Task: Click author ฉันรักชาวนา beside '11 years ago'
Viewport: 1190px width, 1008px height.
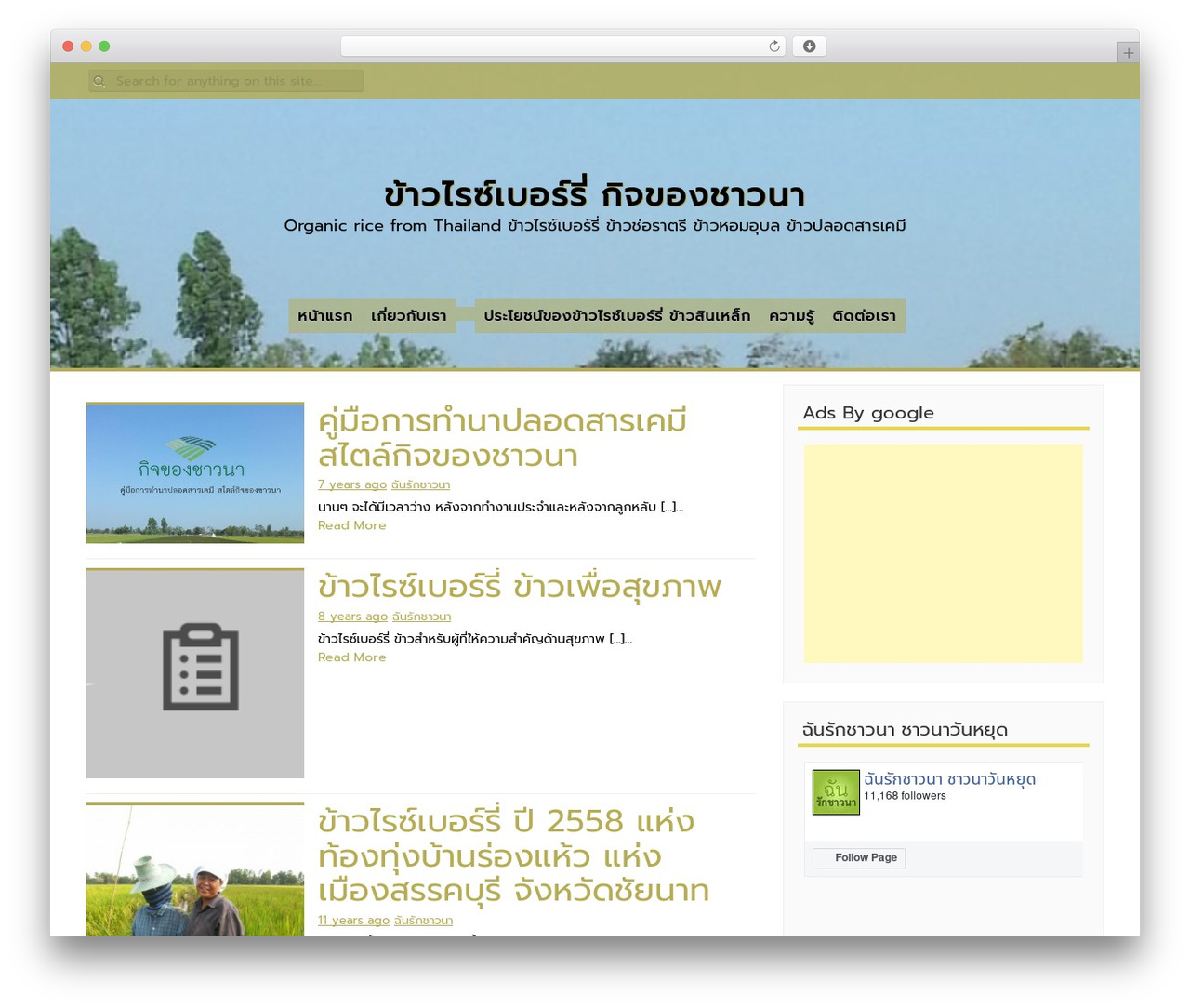Action: [423, 921]
